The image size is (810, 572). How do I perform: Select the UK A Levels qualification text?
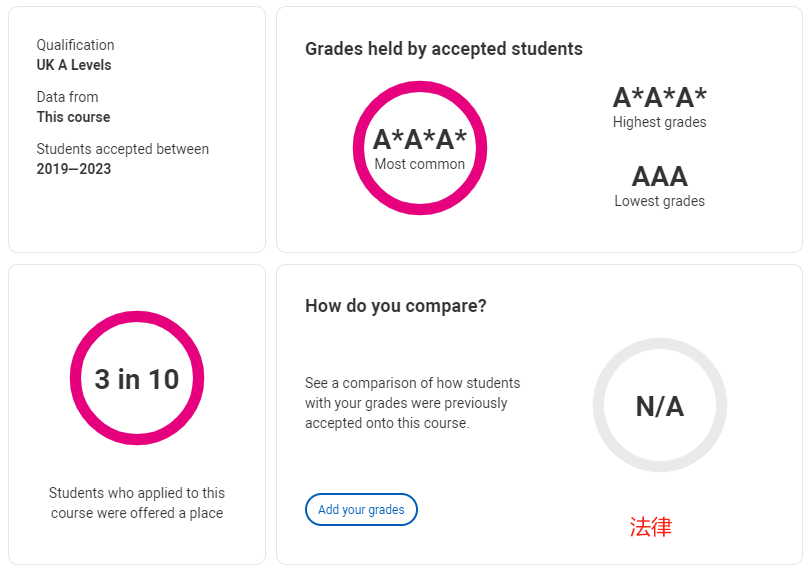74,65
